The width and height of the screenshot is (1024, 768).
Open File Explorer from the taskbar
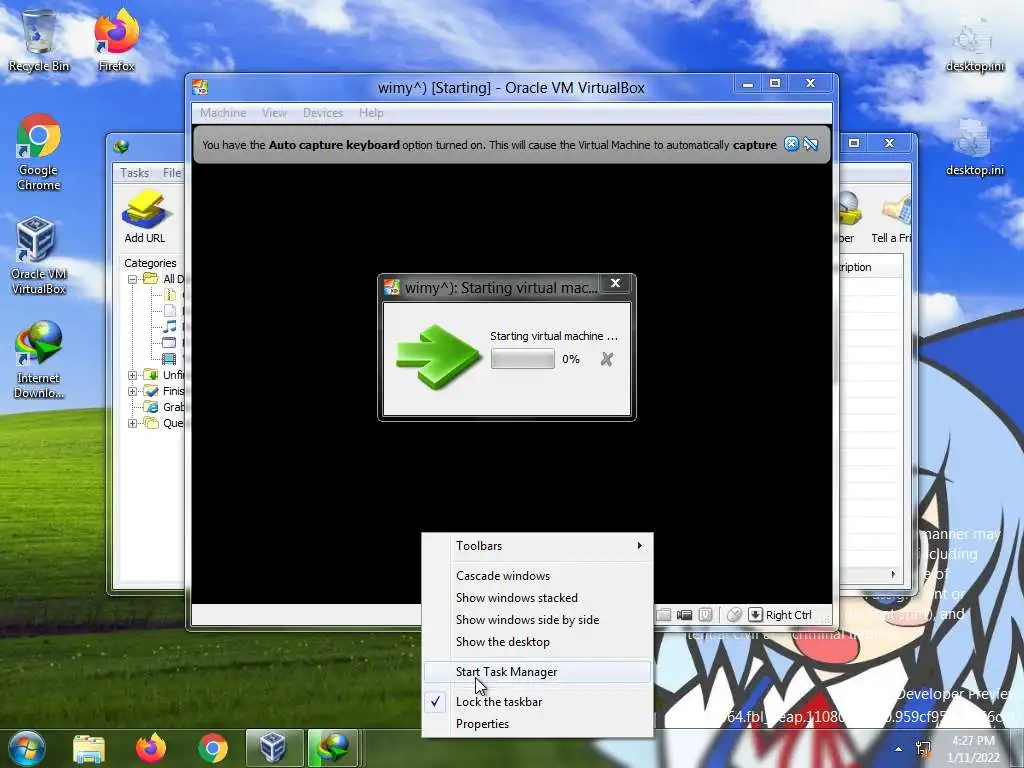[89, 748]
